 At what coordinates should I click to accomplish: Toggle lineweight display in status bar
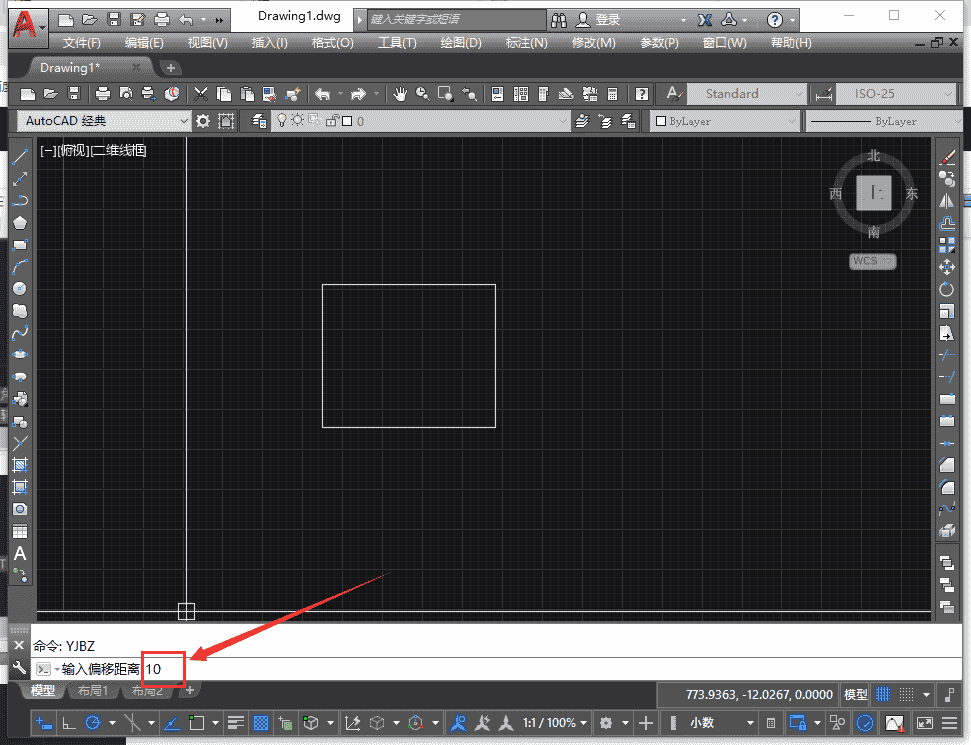click(x=235, y=723)
